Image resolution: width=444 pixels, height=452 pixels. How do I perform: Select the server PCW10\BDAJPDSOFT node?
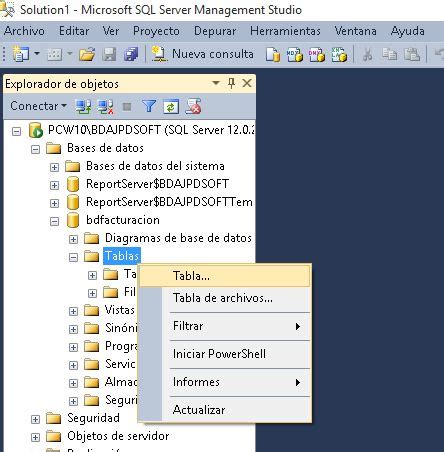(x=151, y=130)
